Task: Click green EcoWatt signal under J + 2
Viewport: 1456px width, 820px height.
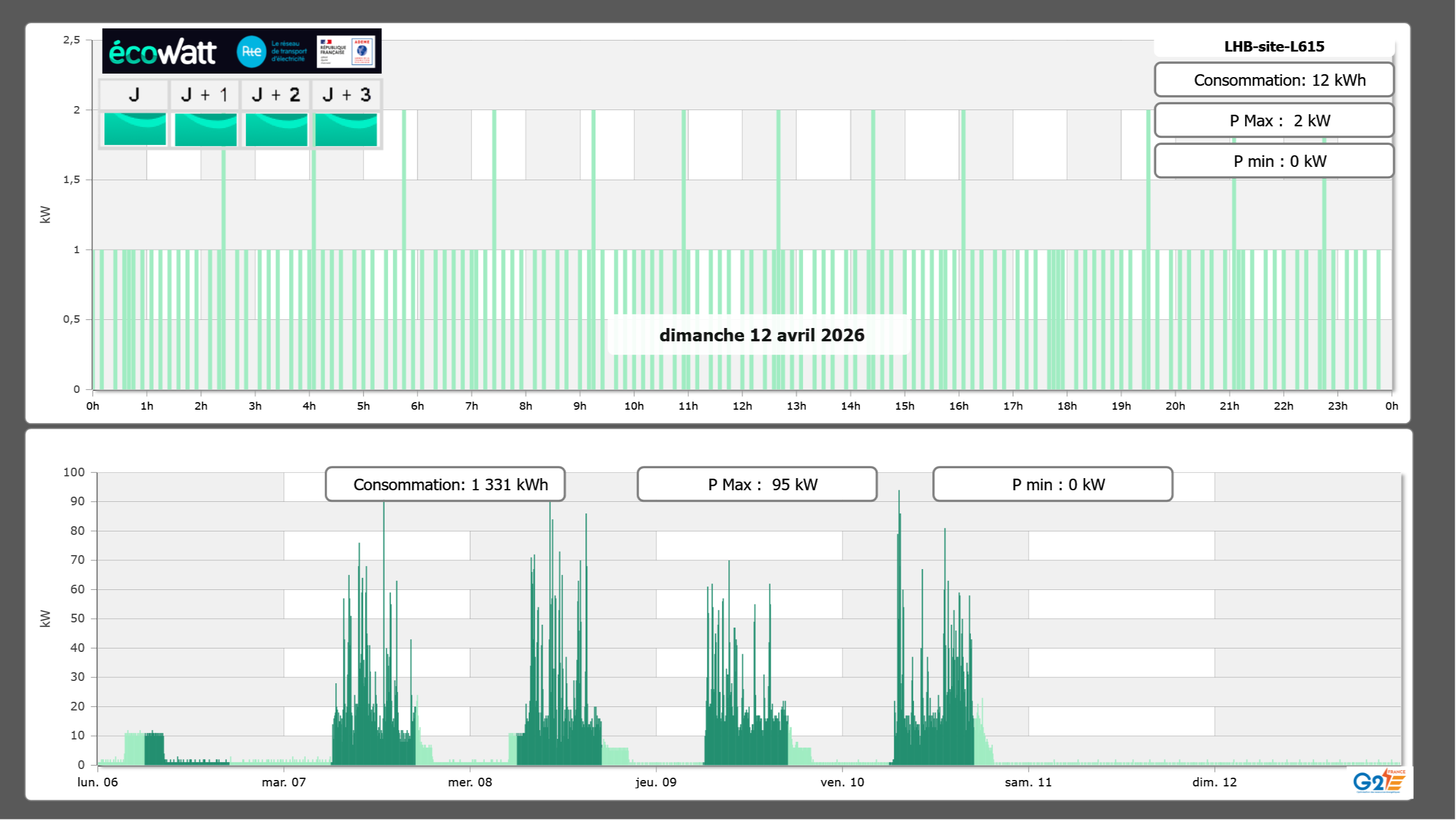Action: [276, 129]
